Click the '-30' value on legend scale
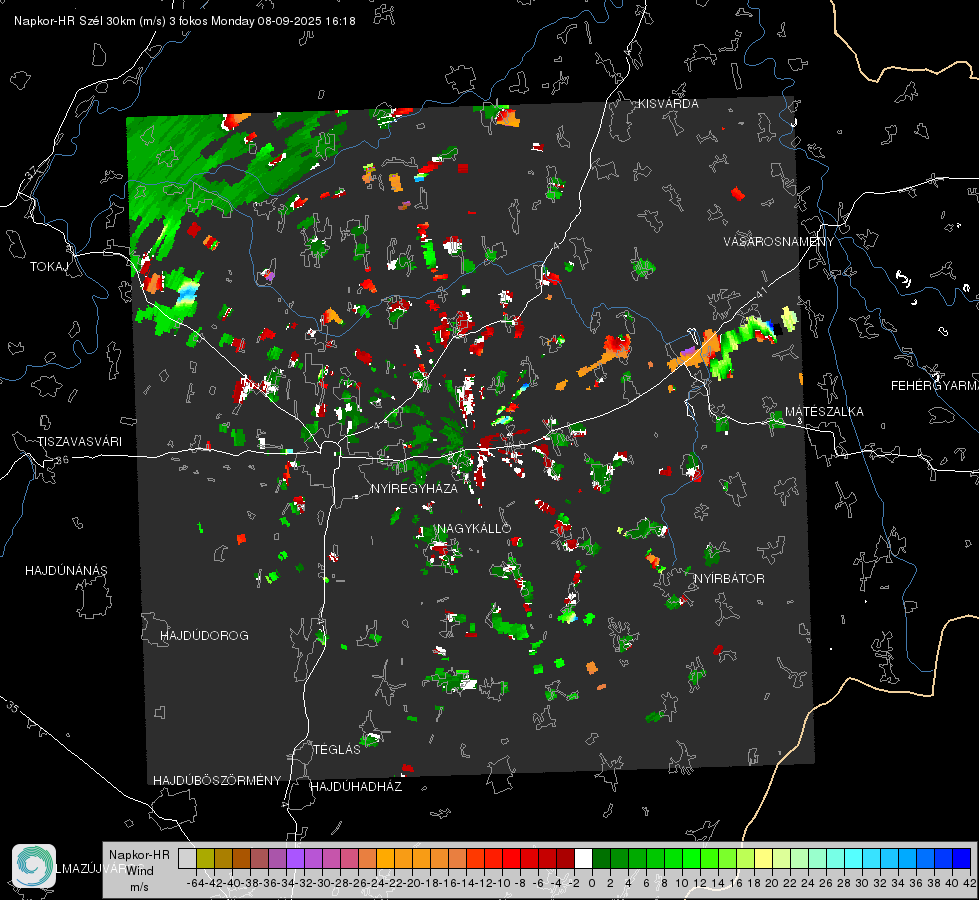The image size is (979, 900). click(x=322, y=883)
